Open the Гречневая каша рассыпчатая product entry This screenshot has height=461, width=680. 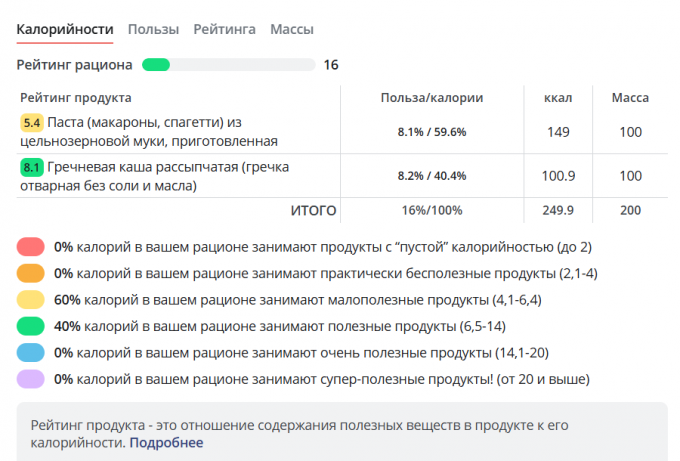160,175
